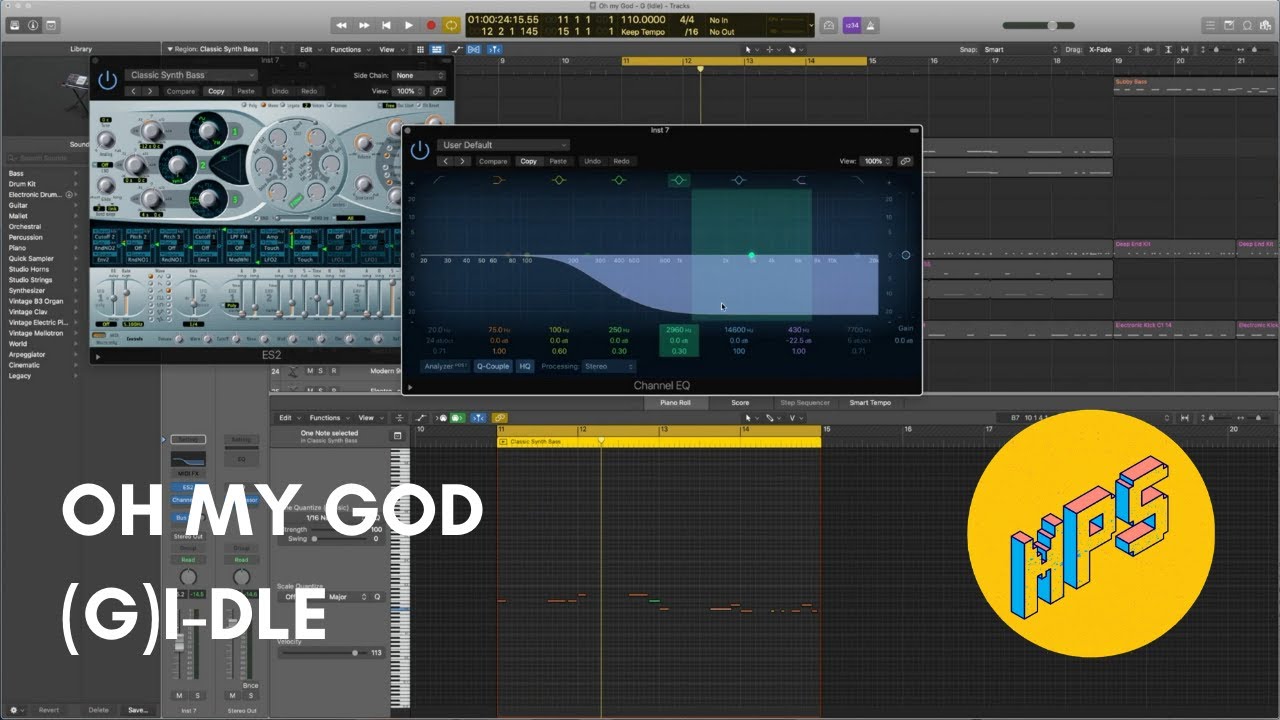Toggle Channel EQ power button

pos(420,151)
